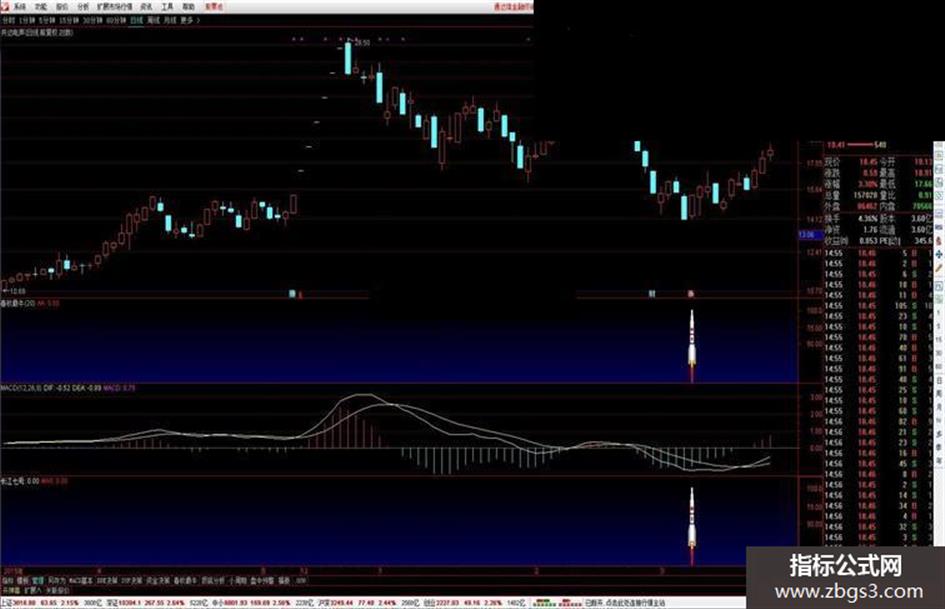
Task: Open the 指标 tab at the bottom
Action: coord(8,580)
